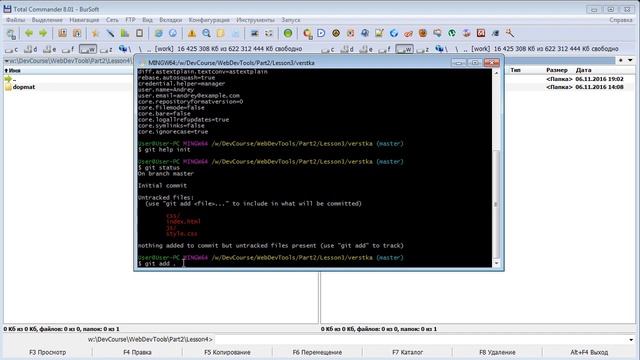The width and height of the screenshot is (640, 360).
Task: Open command line history dropdown arrow
Action: 631,340
